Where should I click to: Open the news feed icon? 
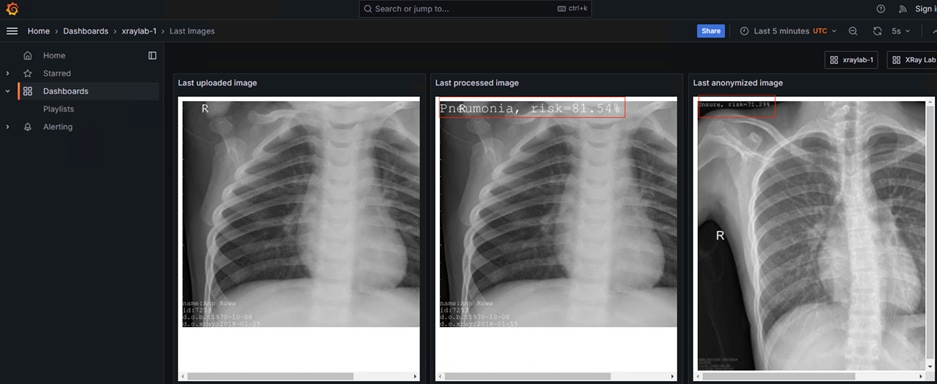coord(902,9)
